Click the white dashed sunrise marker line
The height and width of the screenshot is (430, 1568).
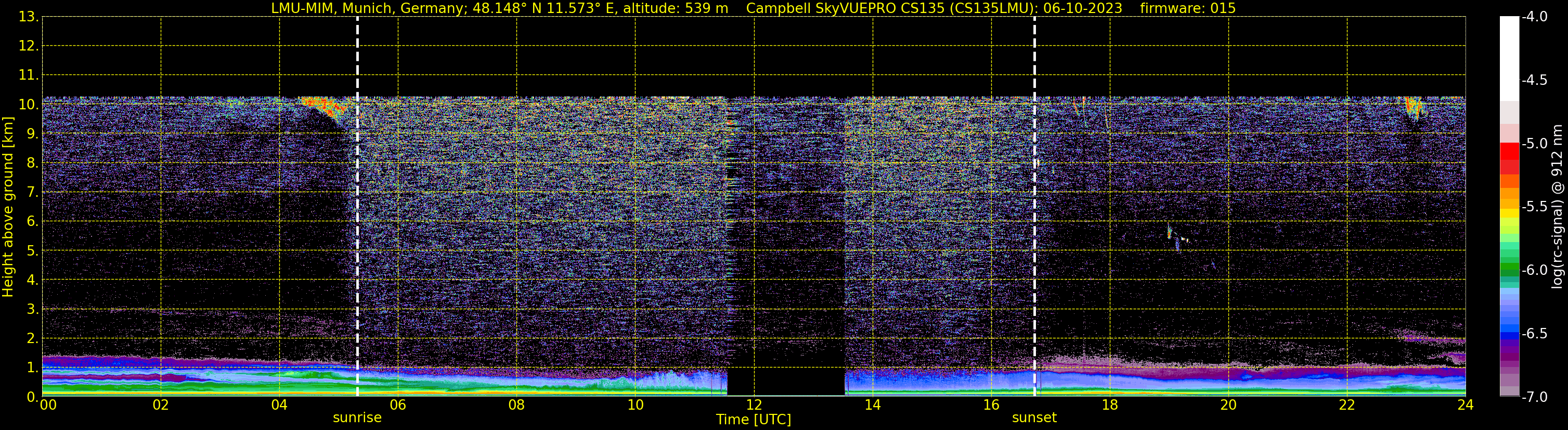click(x=357, y=207)
